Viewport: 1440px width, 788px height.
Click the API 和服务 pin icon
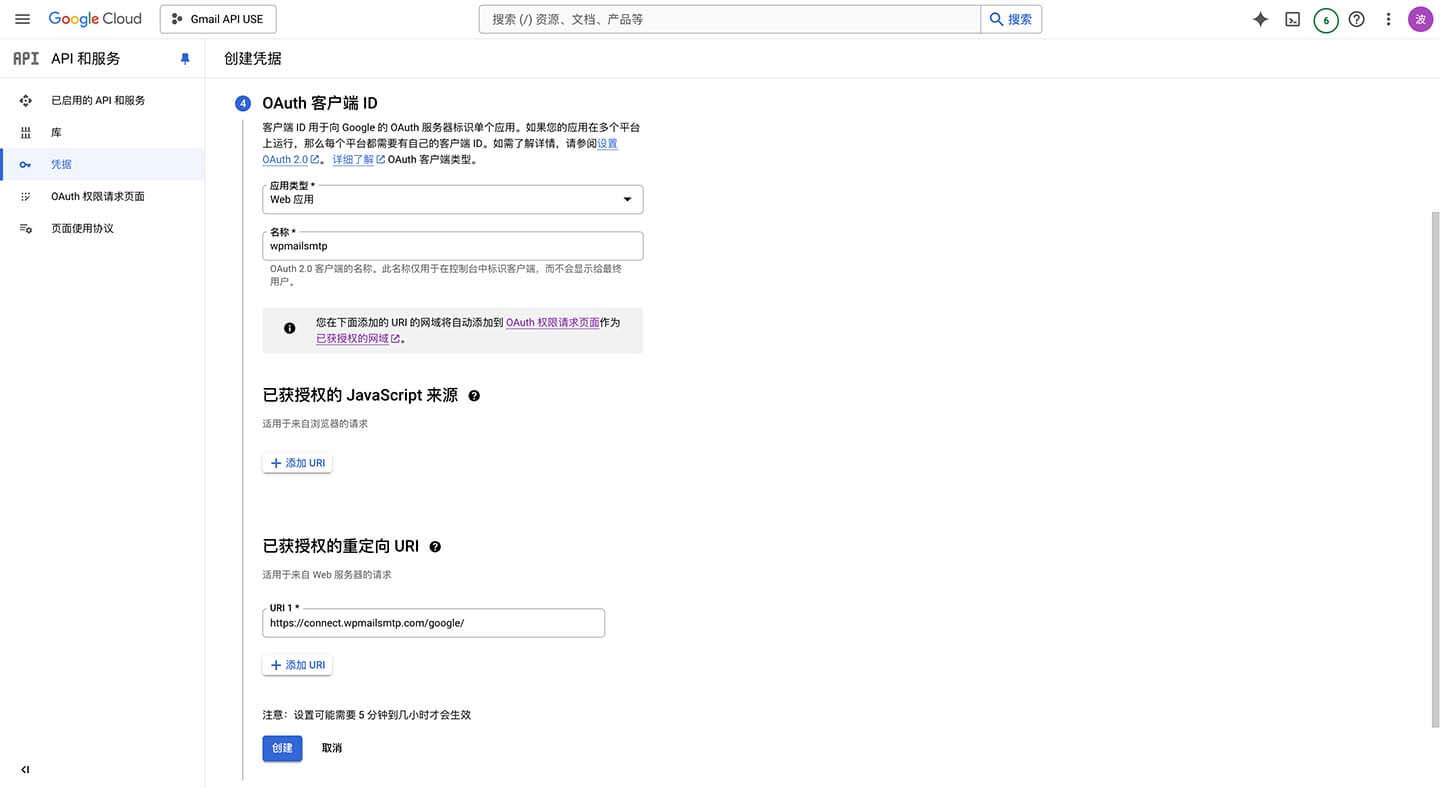coord(185,59)
